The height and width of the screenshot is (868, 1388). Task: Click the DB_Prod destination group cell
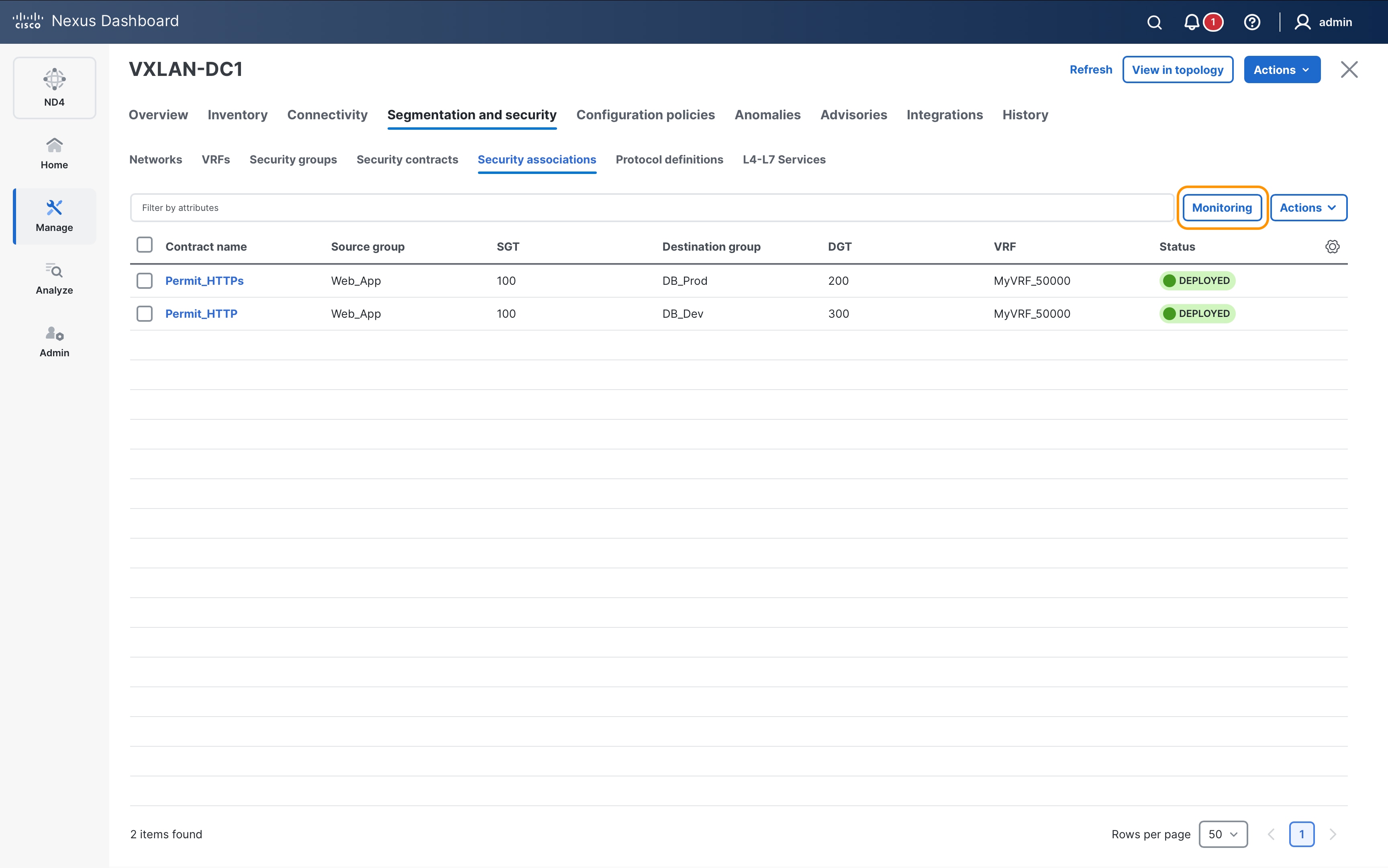click(685, 281)
